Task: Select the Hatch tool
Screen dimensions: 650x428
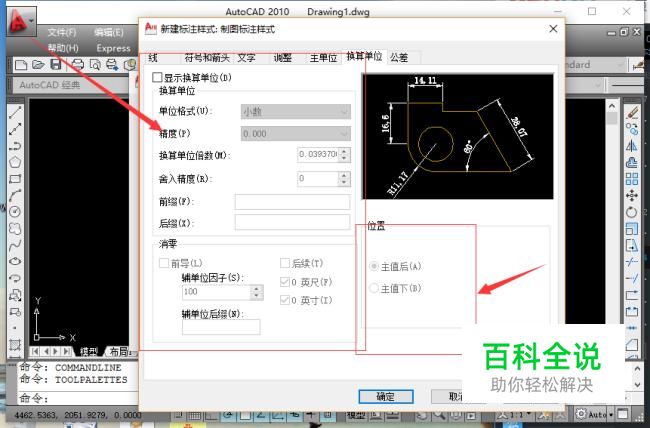Action: point(15,345)
